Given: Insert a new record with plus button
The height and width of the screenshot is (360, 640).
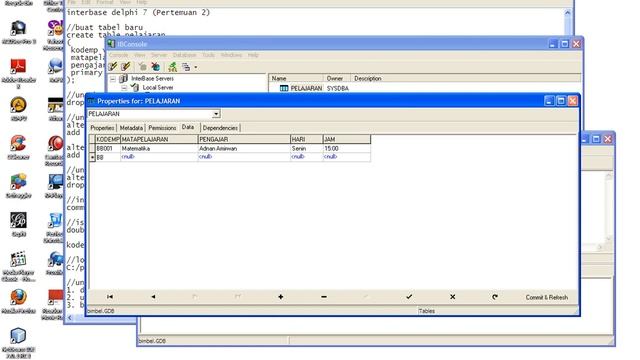Looking at the screenshot, I should click(x=280, y=297).
